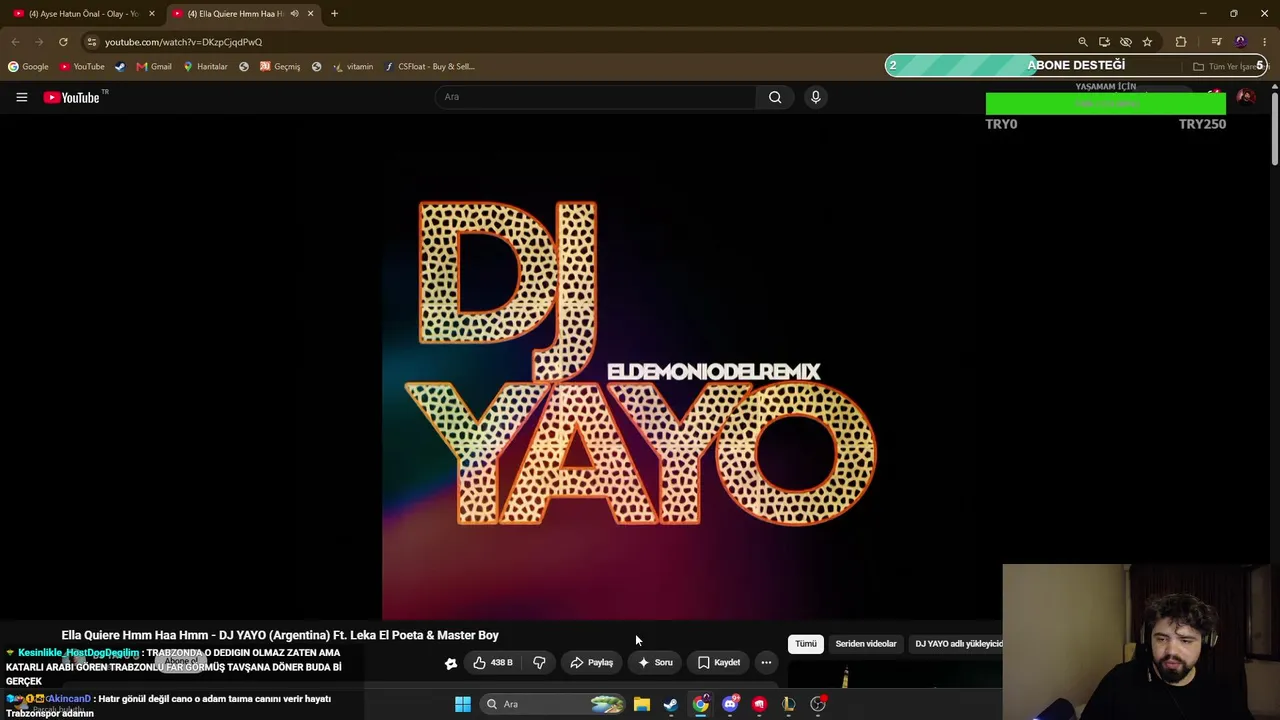Click the YouTube search magnifier button

click(775, 97)
